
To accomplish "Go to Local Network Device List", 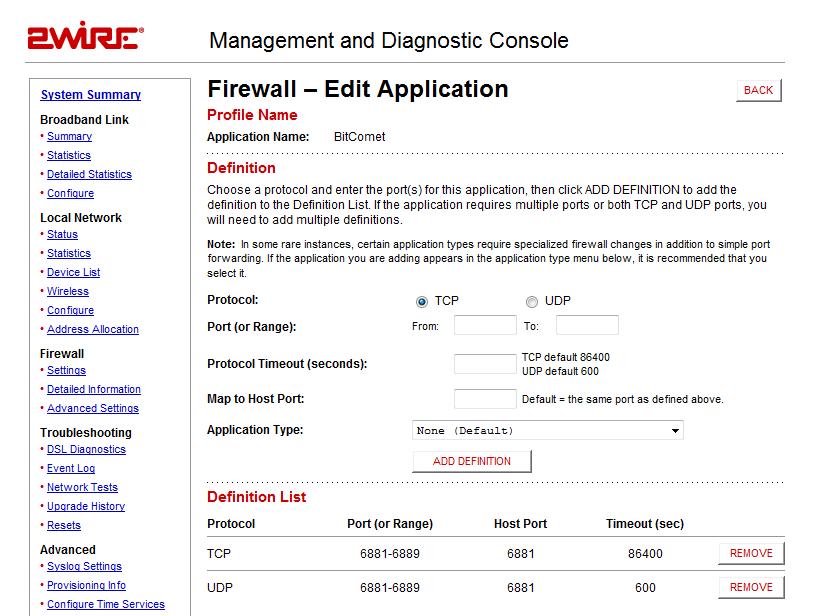I will pyautogui.click(x=73, y=272).
